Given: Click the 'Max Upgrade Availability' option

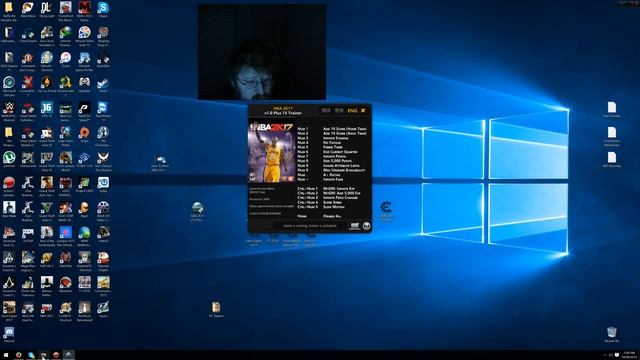Looking at the screenshot, I should (x=344, y=170).
